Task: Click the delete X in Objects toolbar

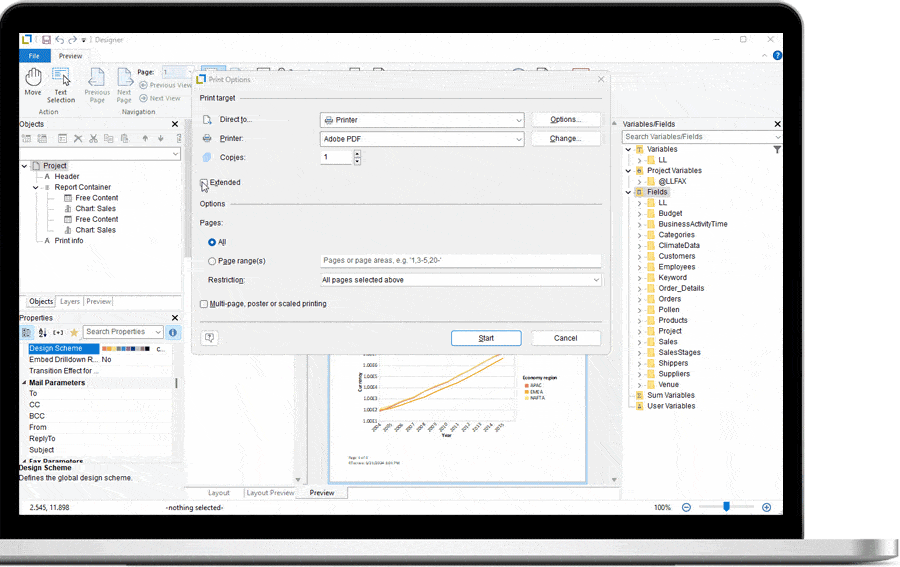Action: (78, 138)
